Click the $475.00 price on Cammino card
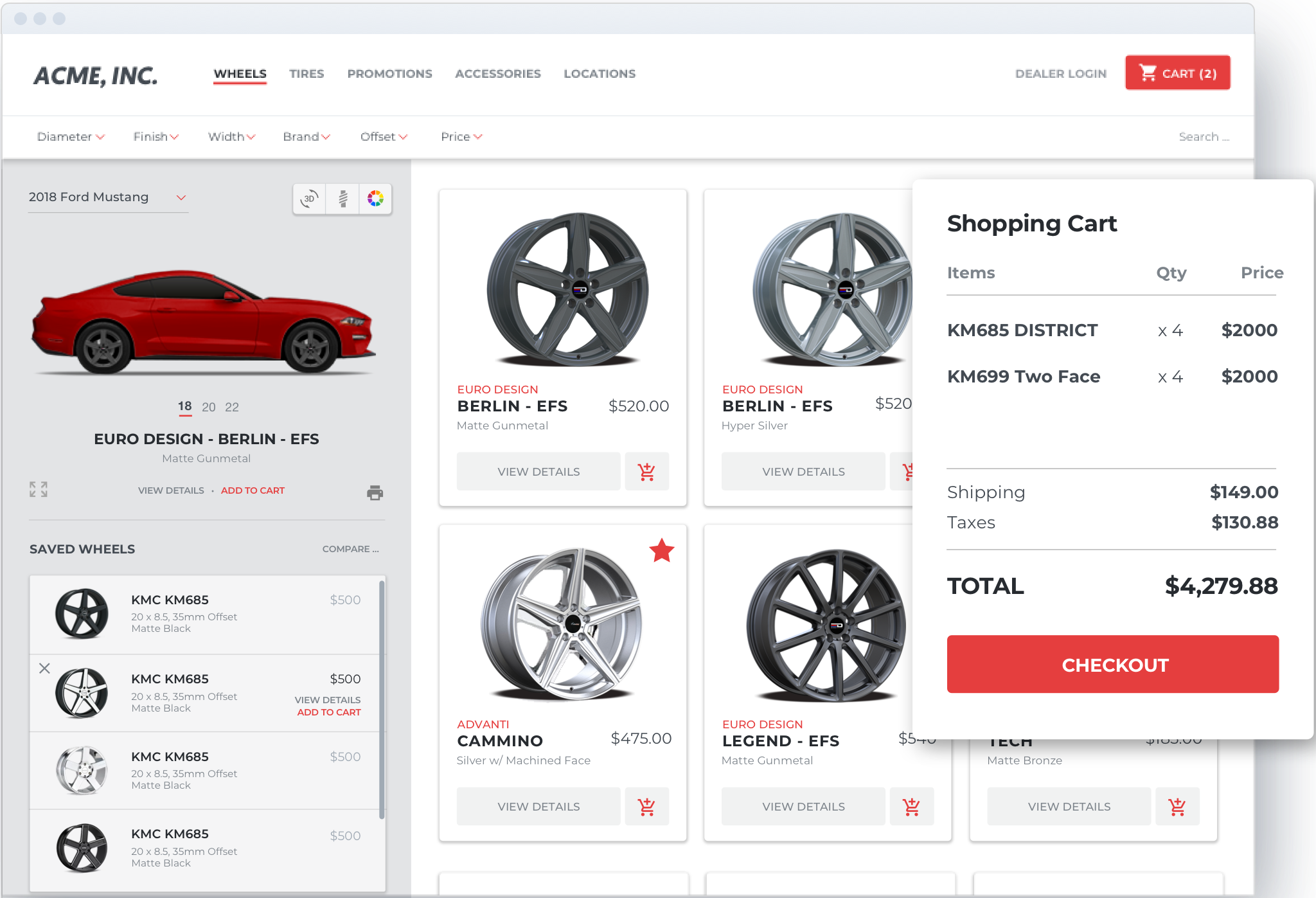1316x898 pixels. [641, 739]
